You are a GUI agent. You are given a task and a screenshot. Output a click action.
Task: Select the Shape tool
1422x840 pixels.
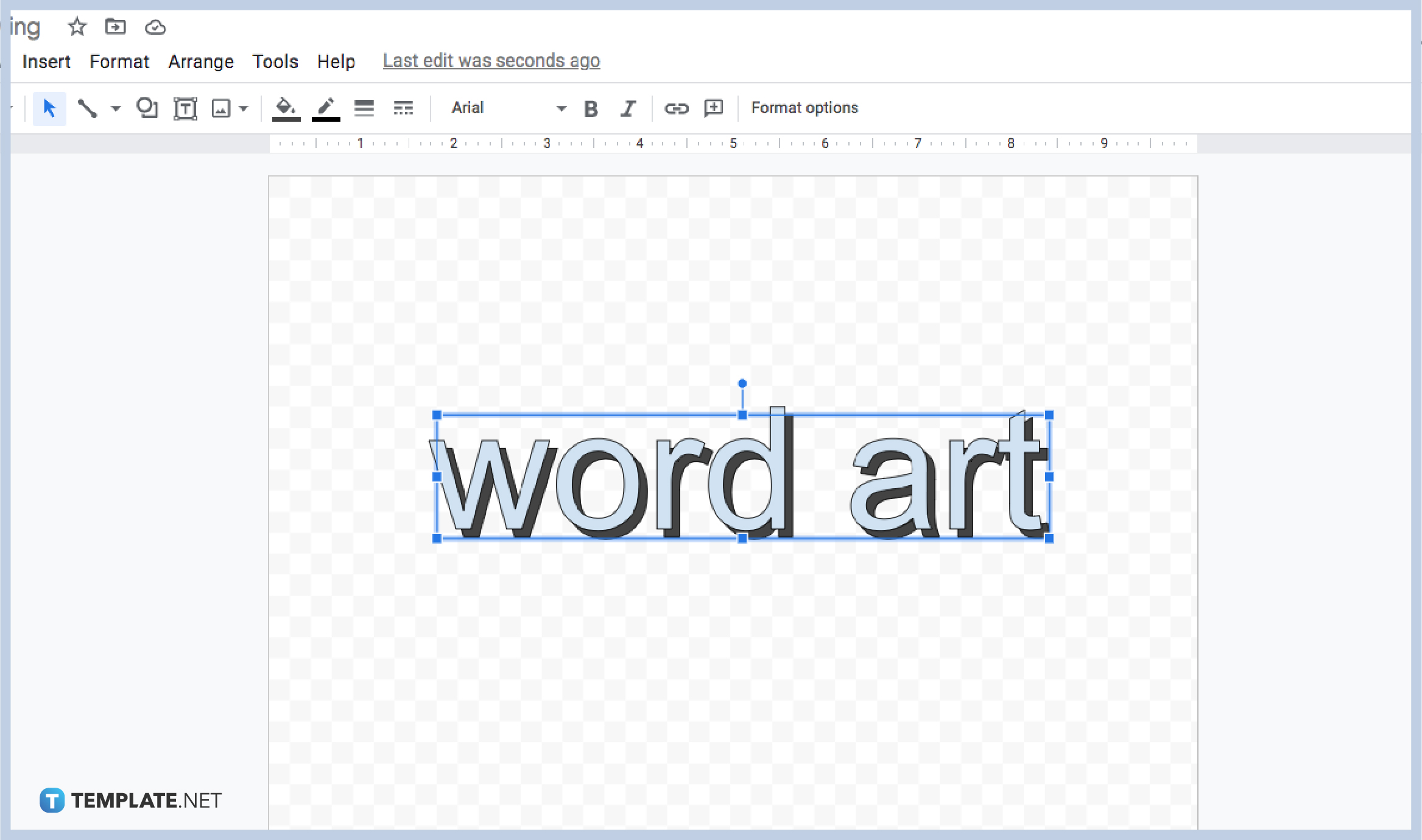pos(147,108)
